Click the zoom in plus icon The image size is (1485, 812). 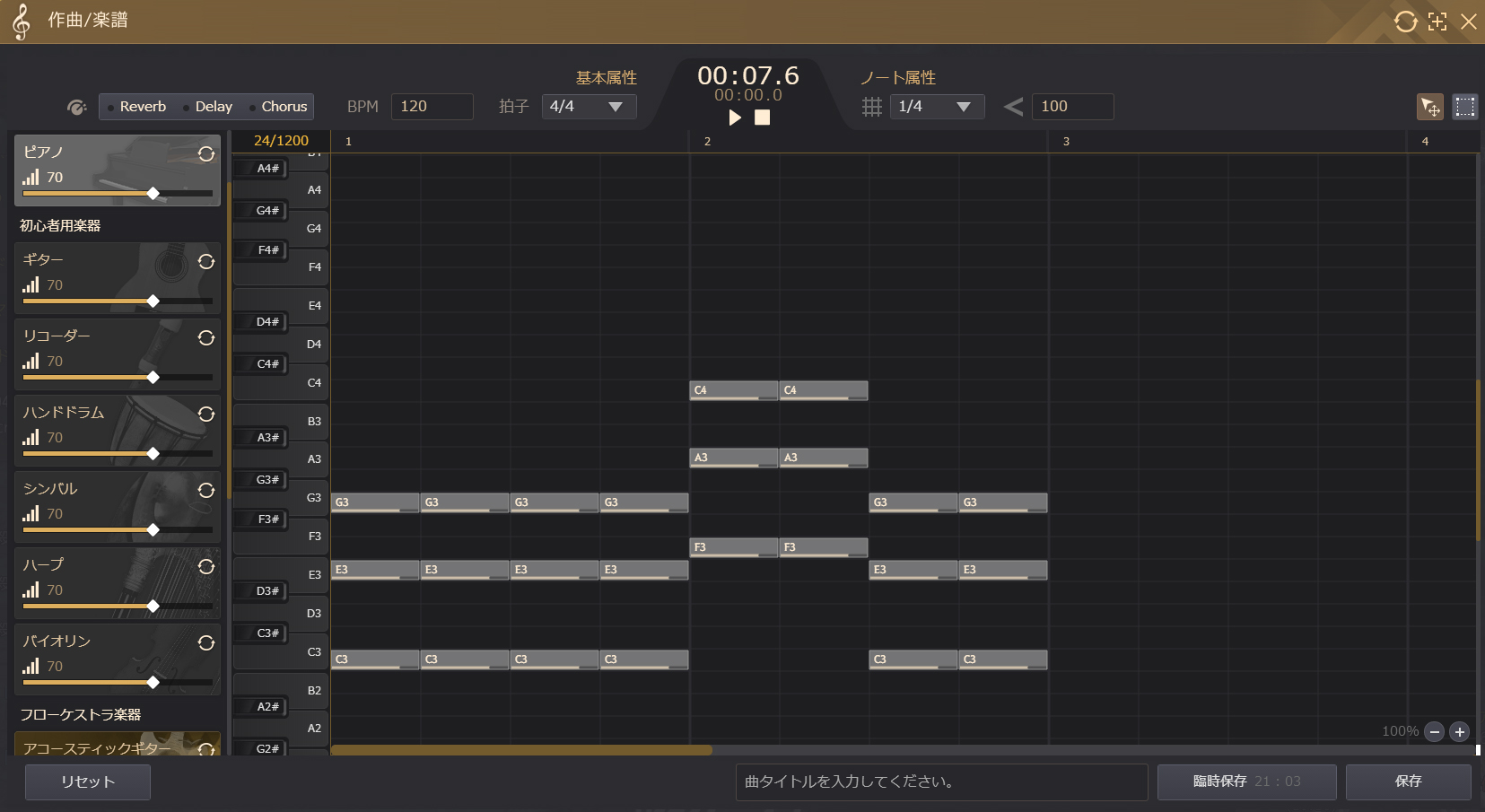pos(1460,732)
